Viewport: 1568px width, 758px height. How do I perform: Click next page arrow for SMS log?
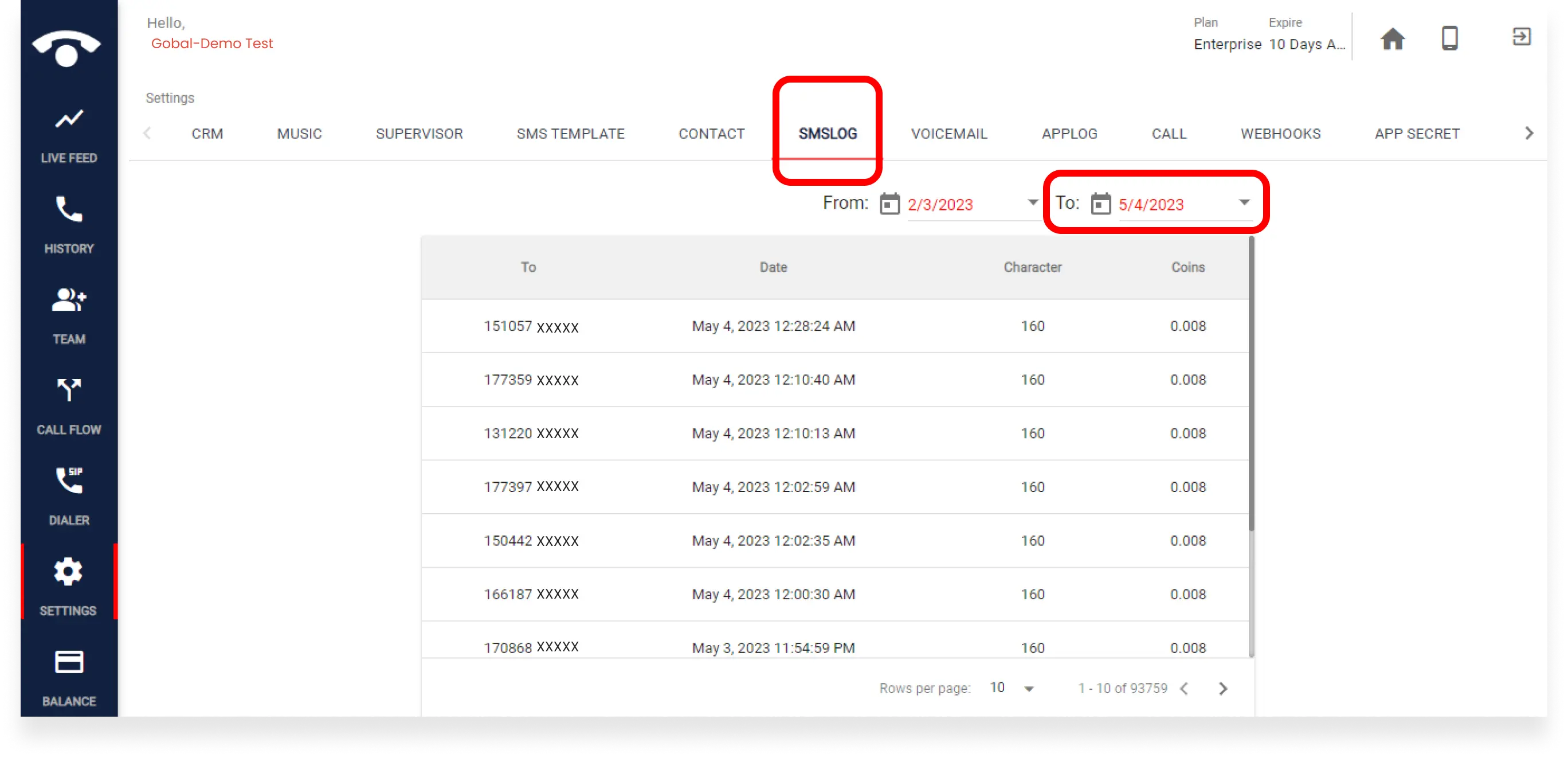pyautogui.click(x=1223, y=688)
